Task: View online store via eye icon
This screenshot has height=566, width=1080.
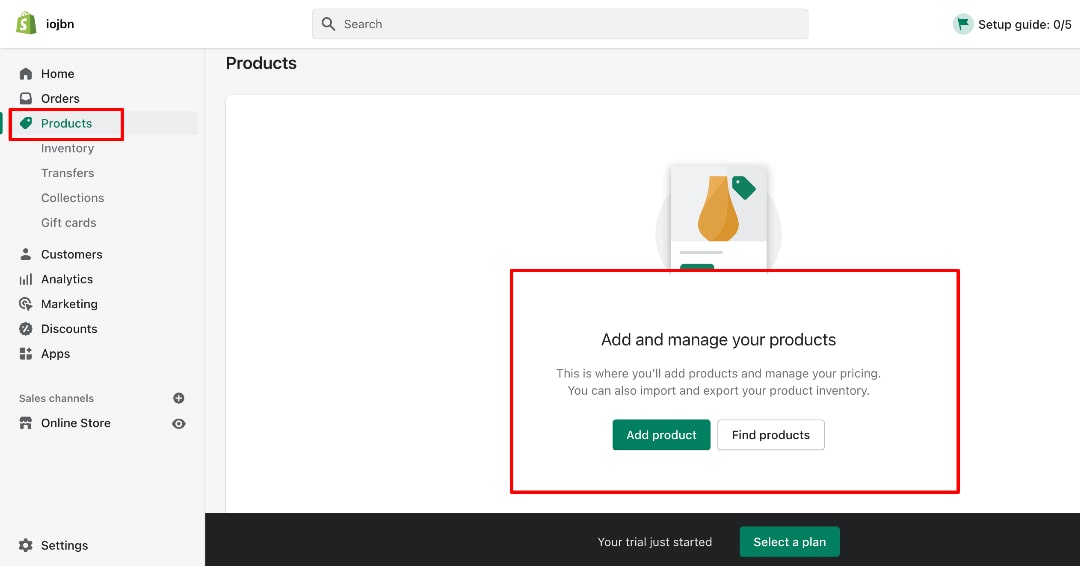Action: point(178,423)
